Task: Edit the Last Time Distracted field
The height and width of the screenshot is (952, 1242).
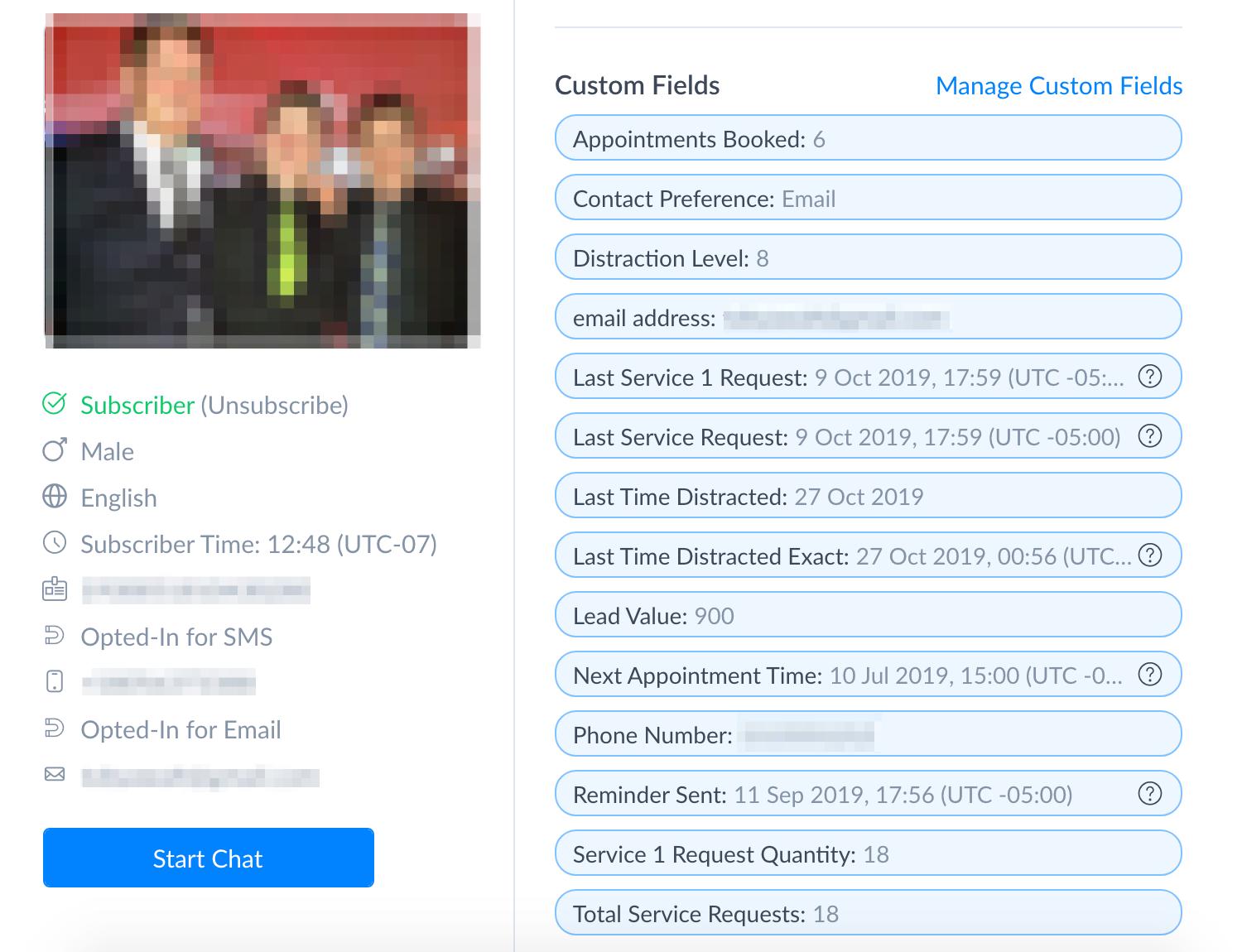Action: [x=869, y=496]
